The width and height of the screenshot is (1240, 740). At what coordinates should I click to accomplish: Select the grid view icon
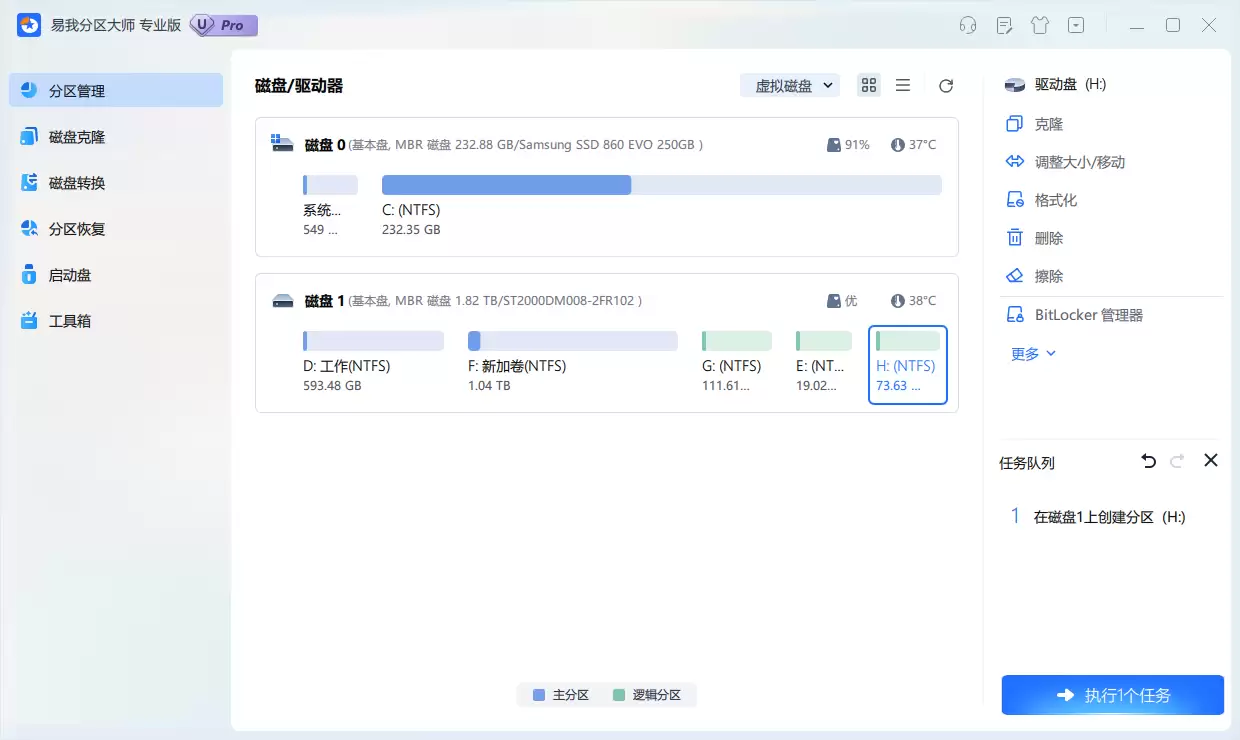coord(868,85)
